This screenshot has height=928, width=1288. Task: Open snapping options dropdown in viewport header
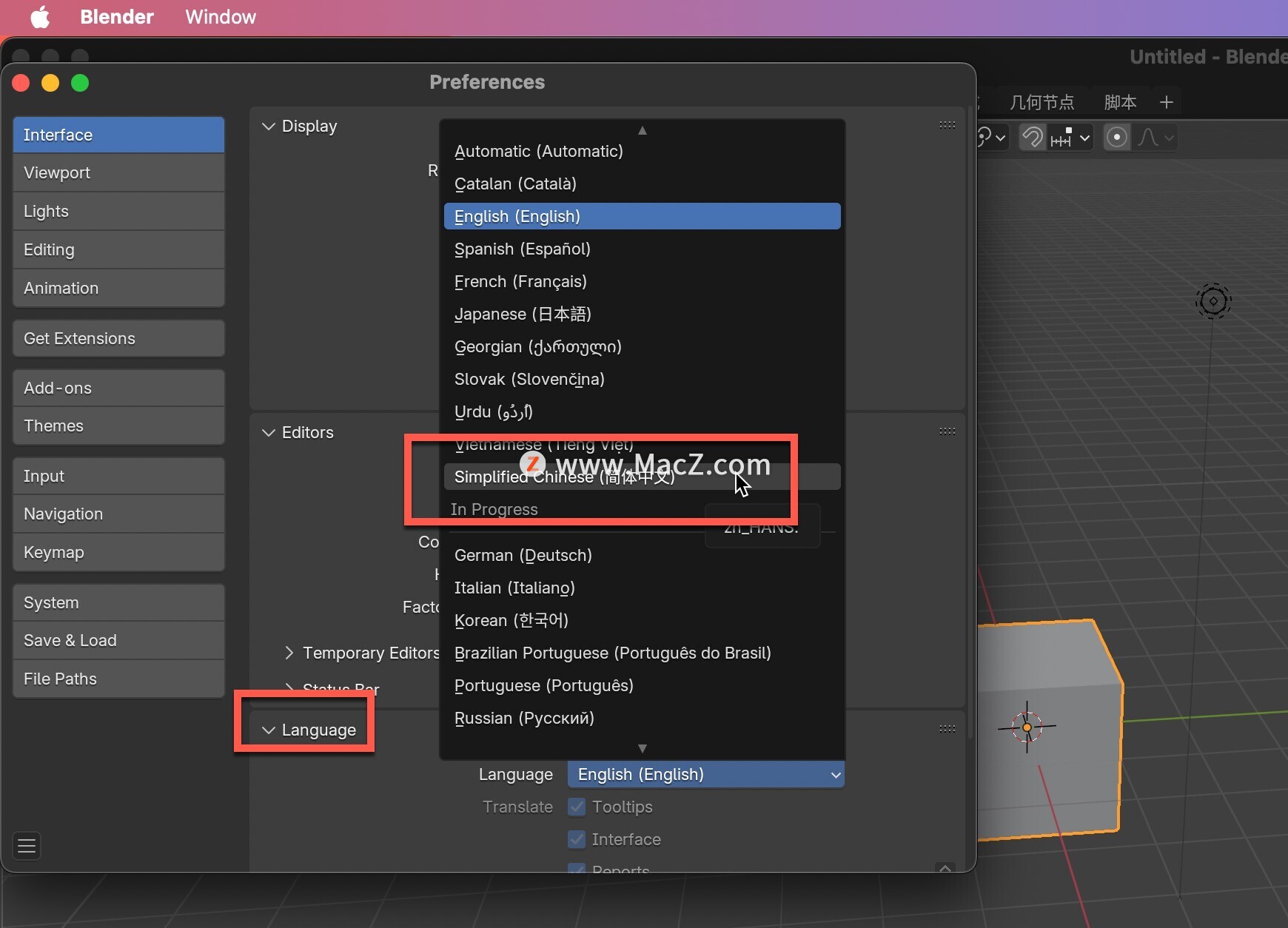coord(1070,138)
